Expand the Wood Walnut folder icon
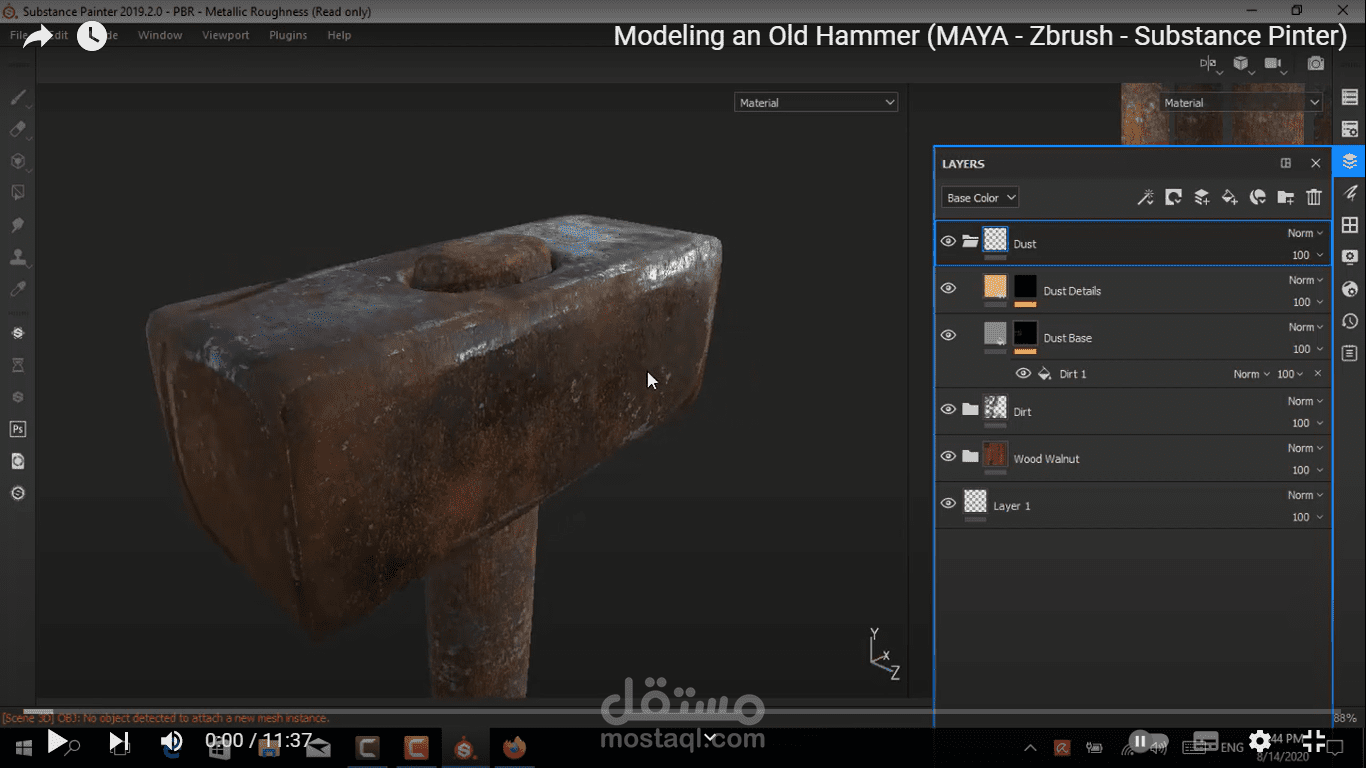1366x768 pixels. (x=970, y=456)
